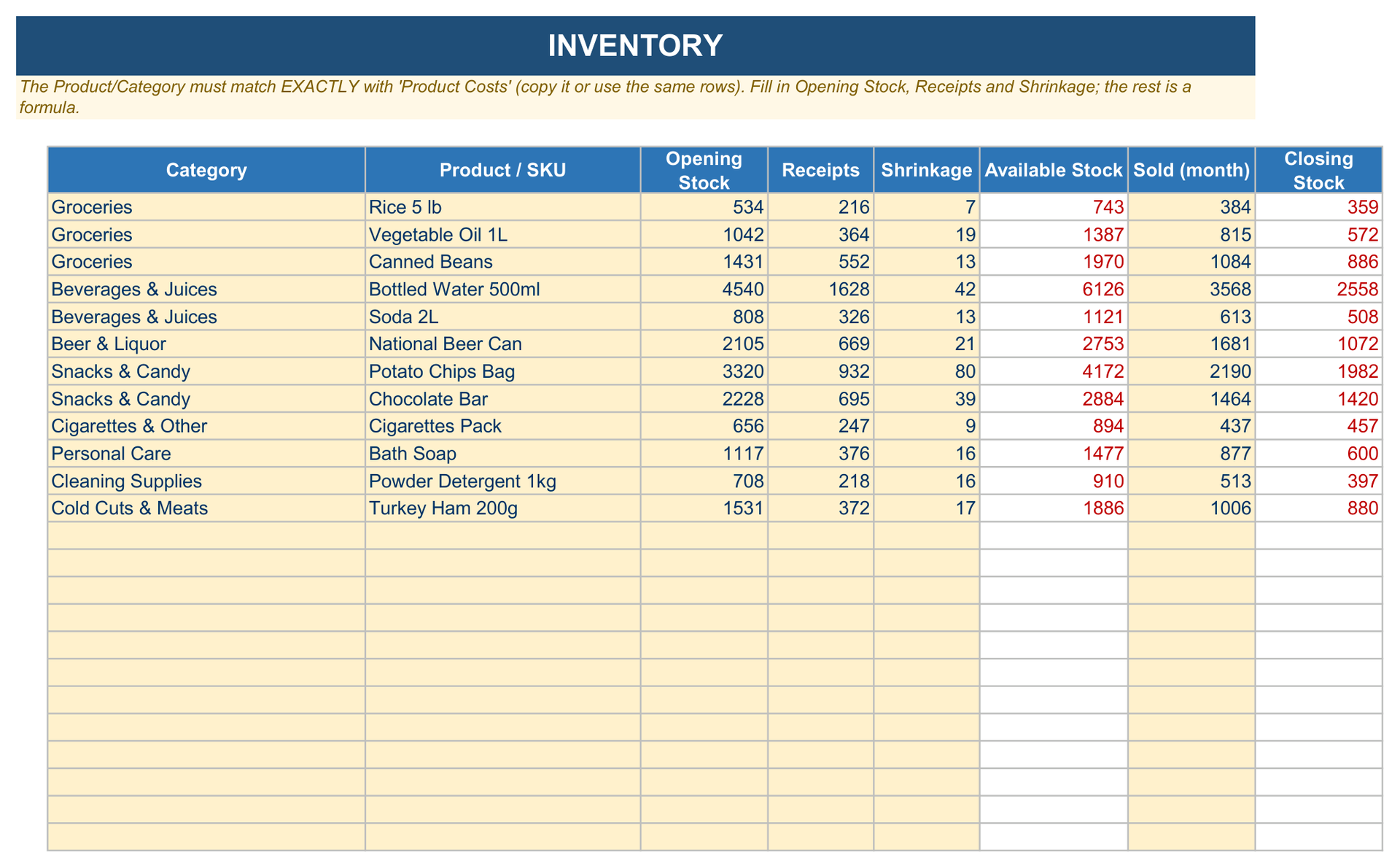Click shrinkage value 42
1400x868 pixels.
point(926,289)
